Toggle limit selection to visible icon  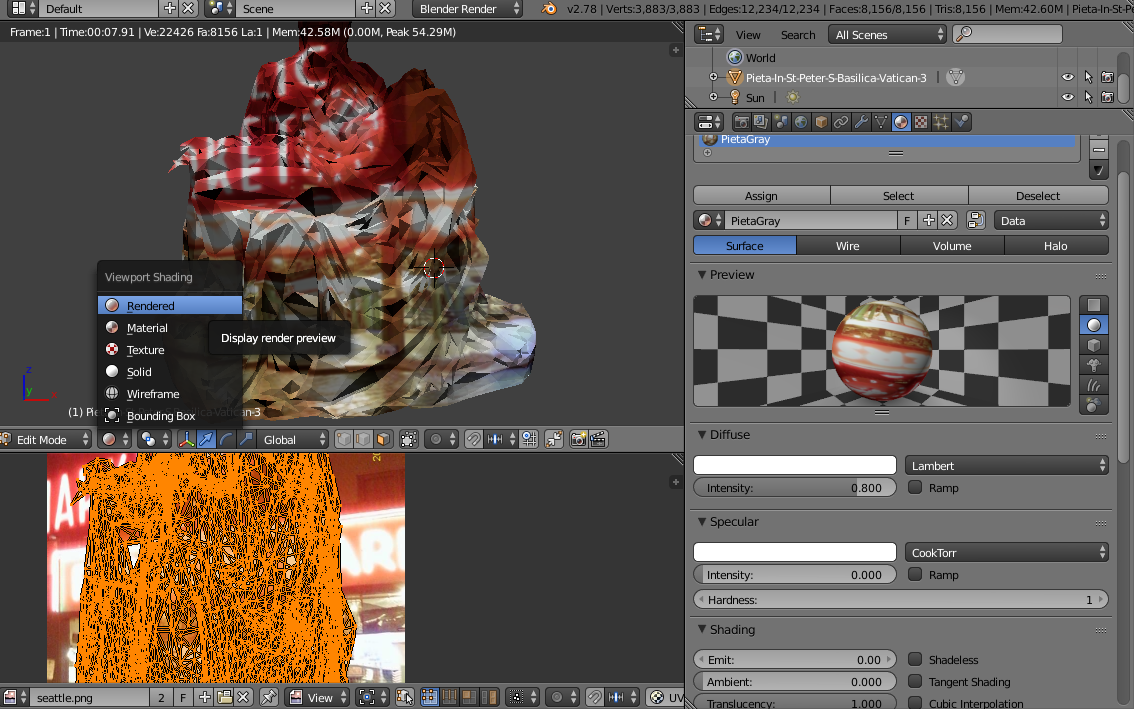[x=409, y=439]
